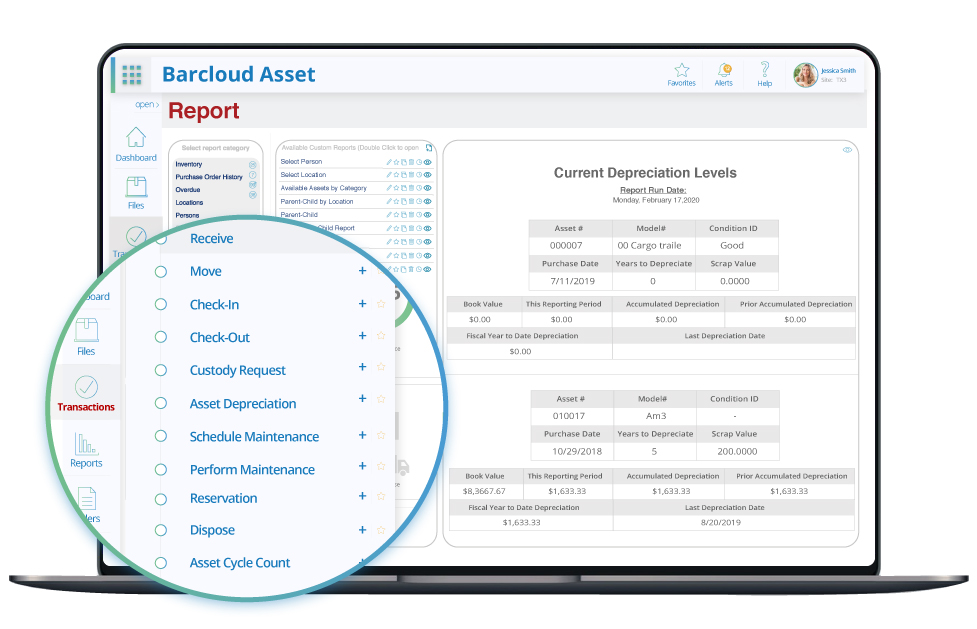Expand Schedule Maintenance plus sign
Image resolution: width=977 pixels, height=629 pixels.
pyautogui.click(x=362, y=435)
